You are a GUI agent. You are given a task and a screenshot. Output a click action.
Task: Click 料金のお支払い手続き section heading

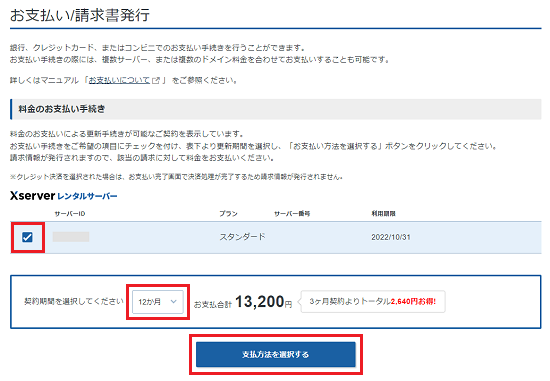(62, 109)
